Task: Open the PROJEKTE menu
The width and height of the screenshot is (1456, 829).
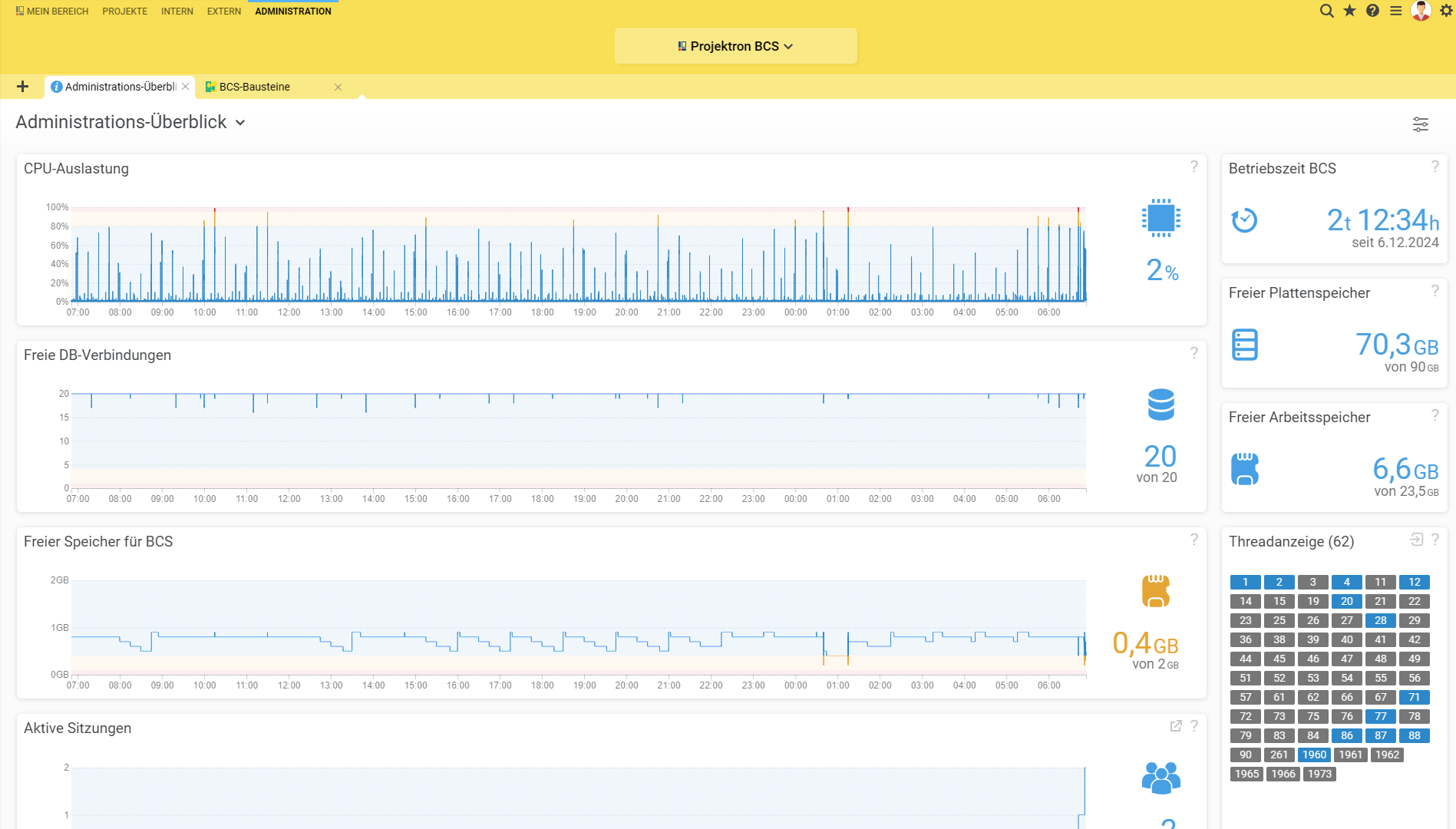Action: [x=124, y=11]
